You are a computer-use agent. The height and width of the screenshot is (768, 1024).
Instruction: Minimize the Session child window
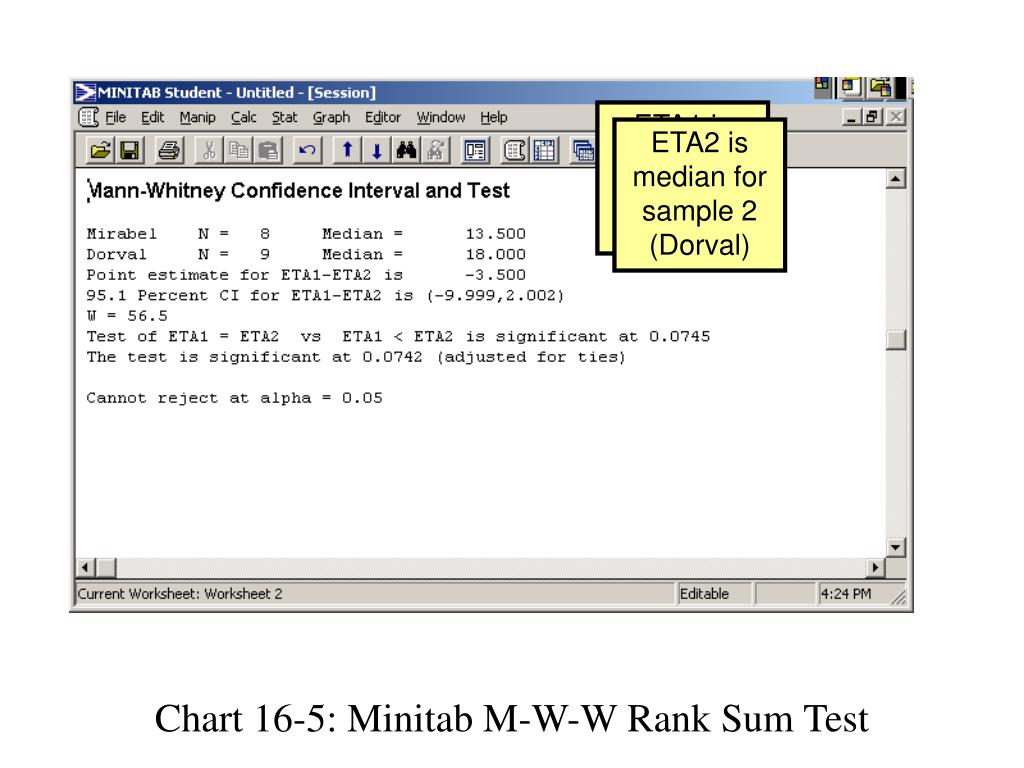[851, 118]
